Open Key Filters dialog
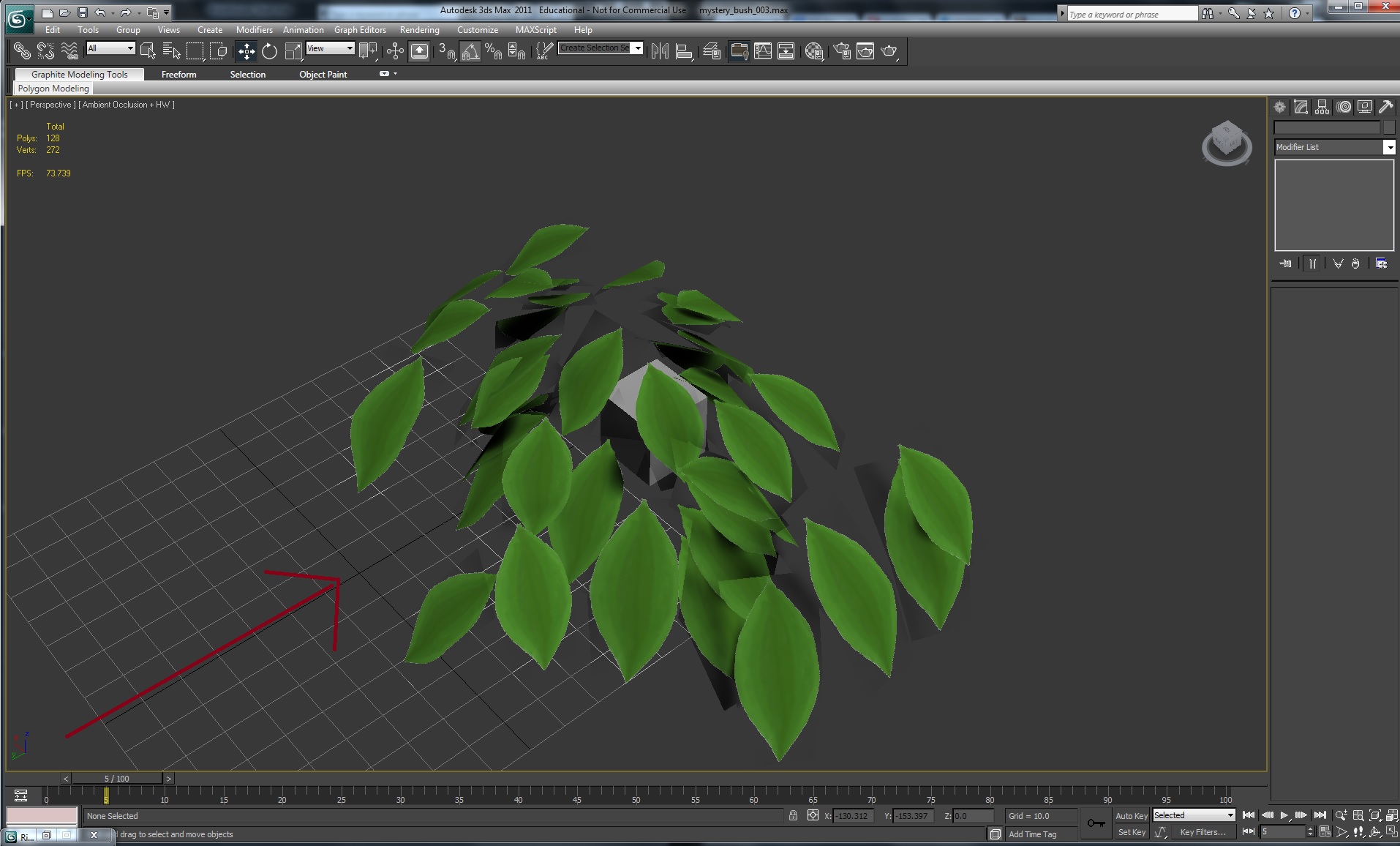 pyautogui.click(x=1203, y=832)
